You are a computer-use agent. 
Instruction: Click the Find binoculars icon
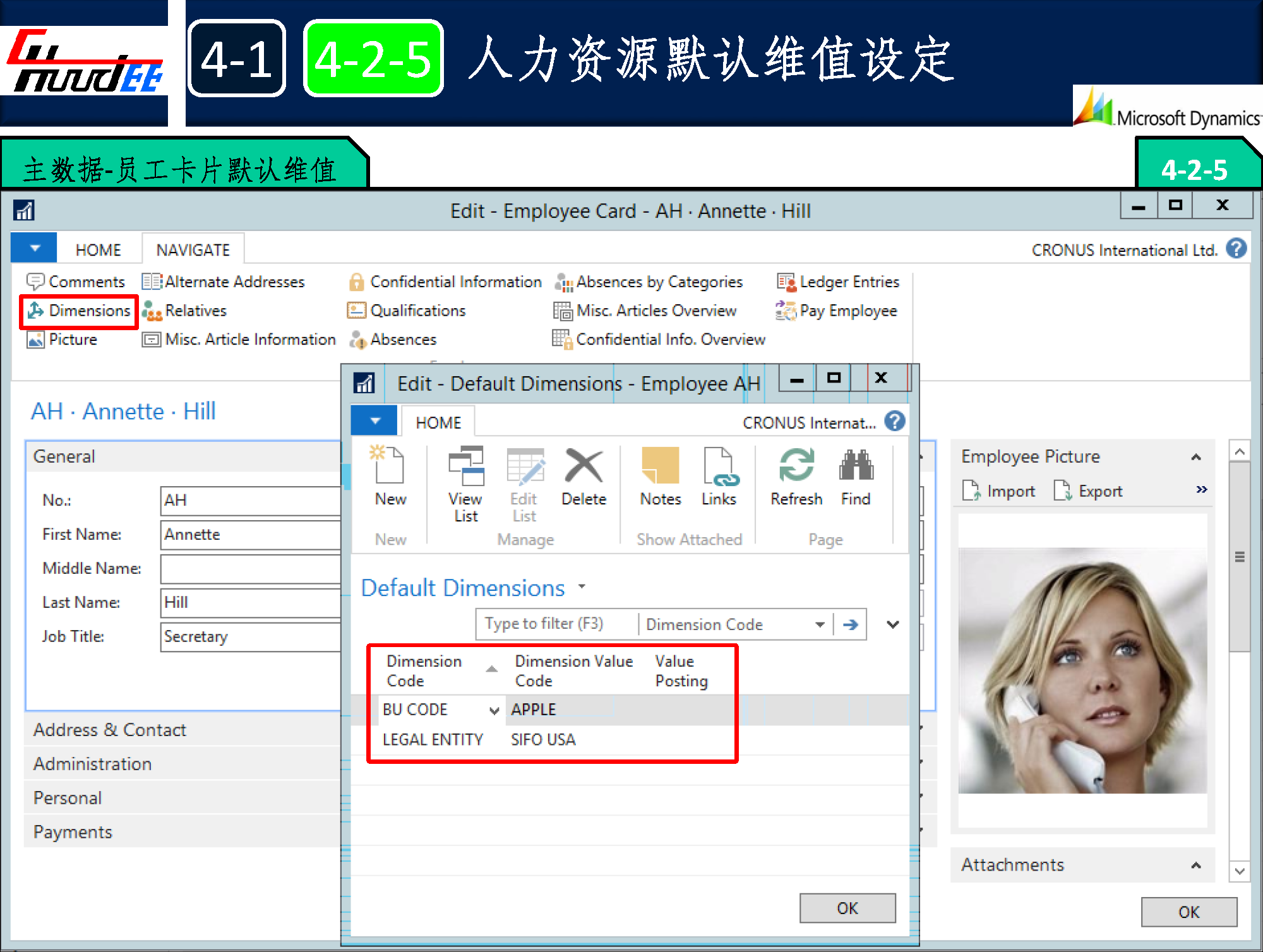pos(856,466)
